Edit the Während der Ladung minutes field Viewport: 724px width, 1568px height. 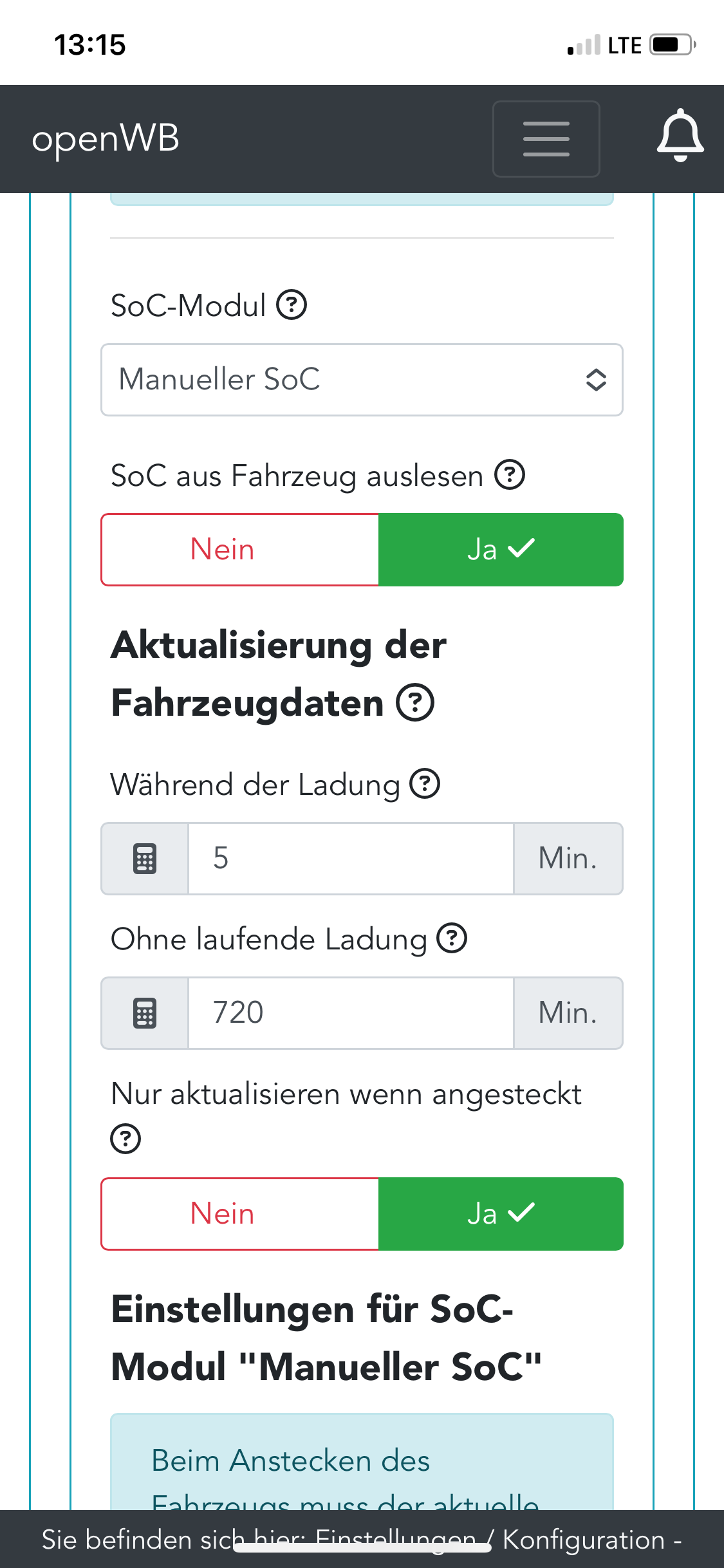click(x=351, y=859)
